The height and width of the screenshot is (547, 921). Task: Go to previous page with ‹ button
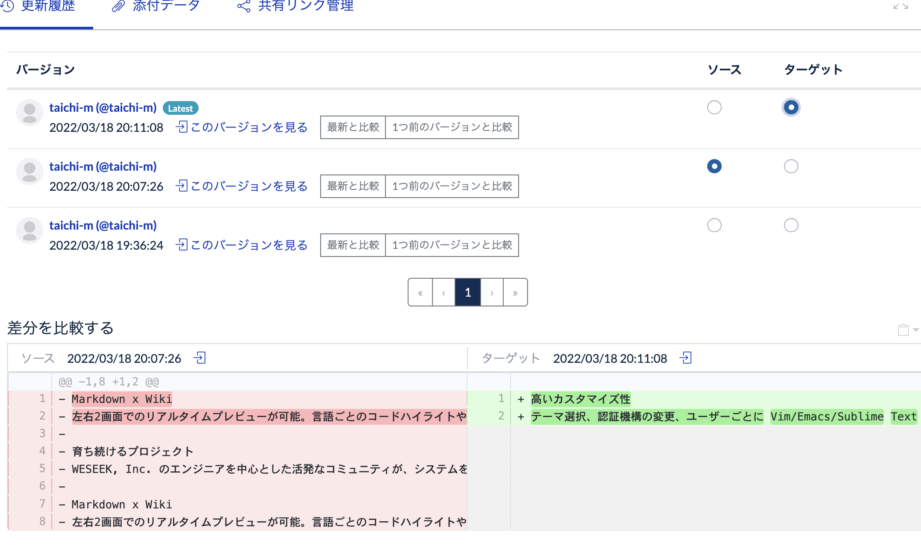(x=443, y=292)
